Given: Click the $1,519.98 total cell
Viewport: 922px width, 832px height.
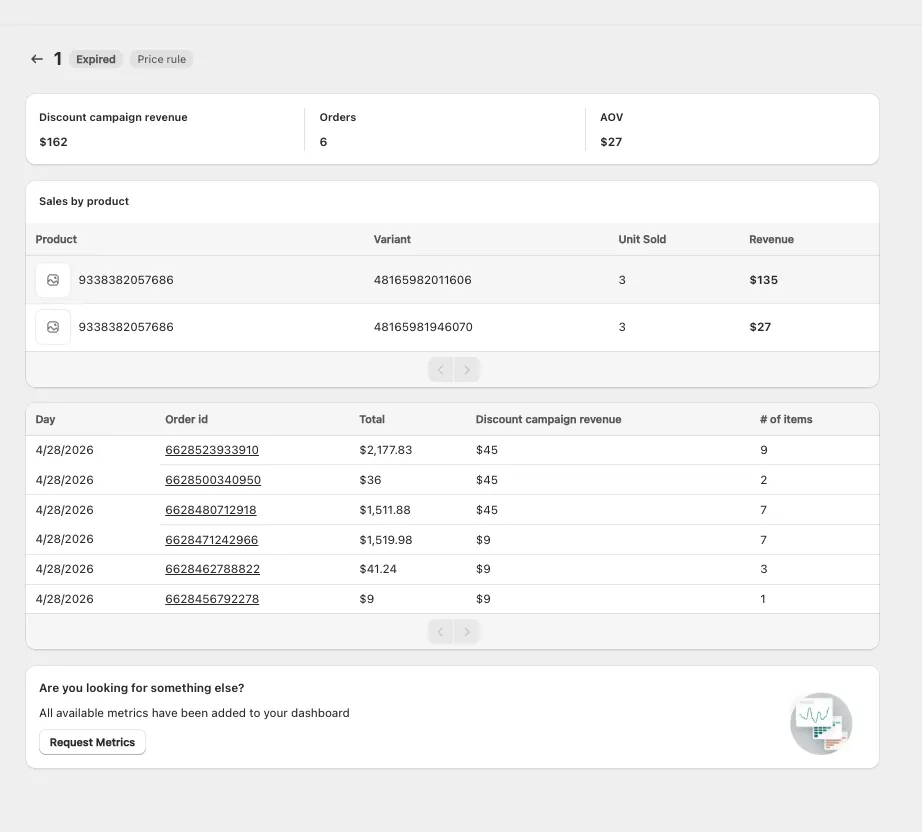Looking at the screenshot, I should (386, 540).
